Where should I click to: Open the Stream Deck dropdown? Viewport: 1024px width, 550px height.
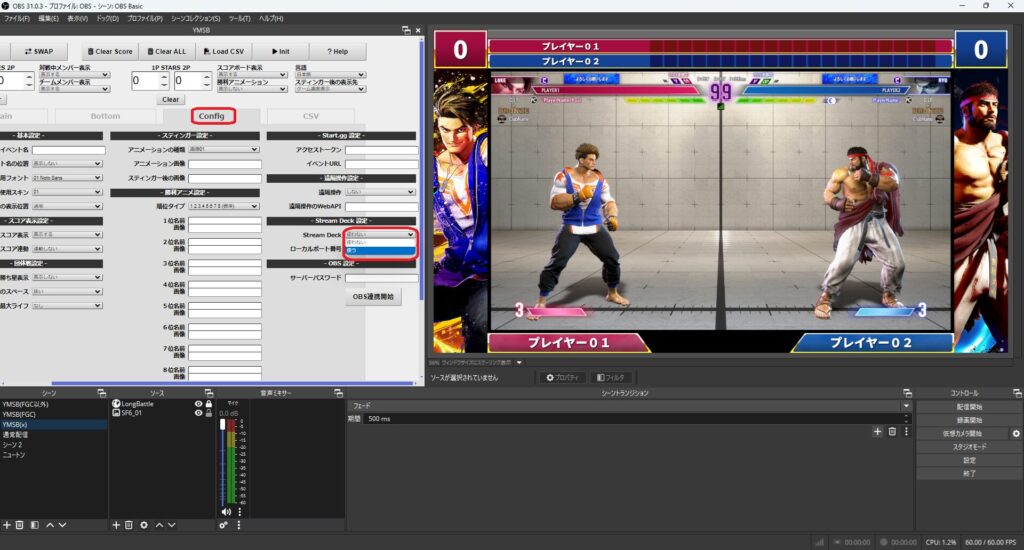380,235
